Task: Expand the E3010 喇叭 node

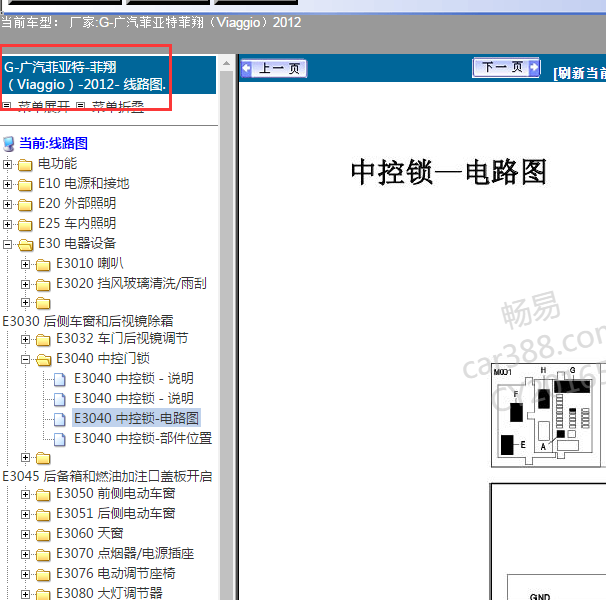Action: click(25, 264)
